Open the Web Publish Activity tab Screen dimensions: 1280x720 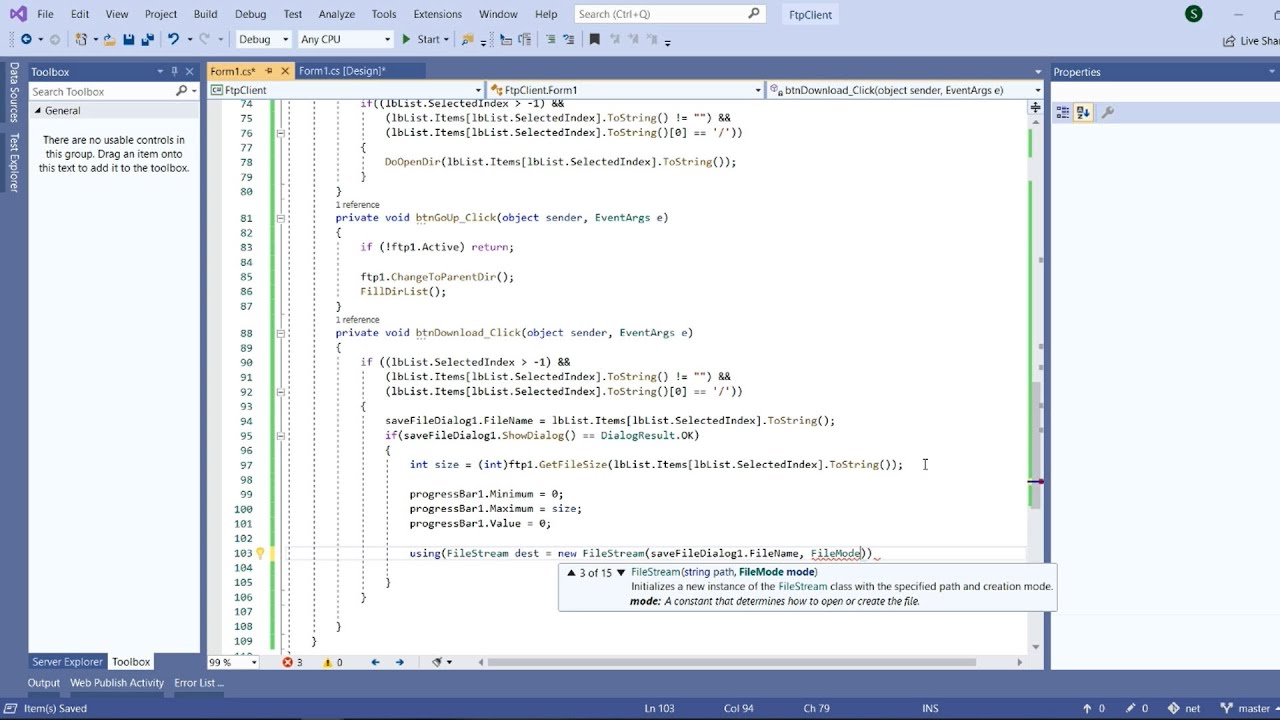coord(117,683)
